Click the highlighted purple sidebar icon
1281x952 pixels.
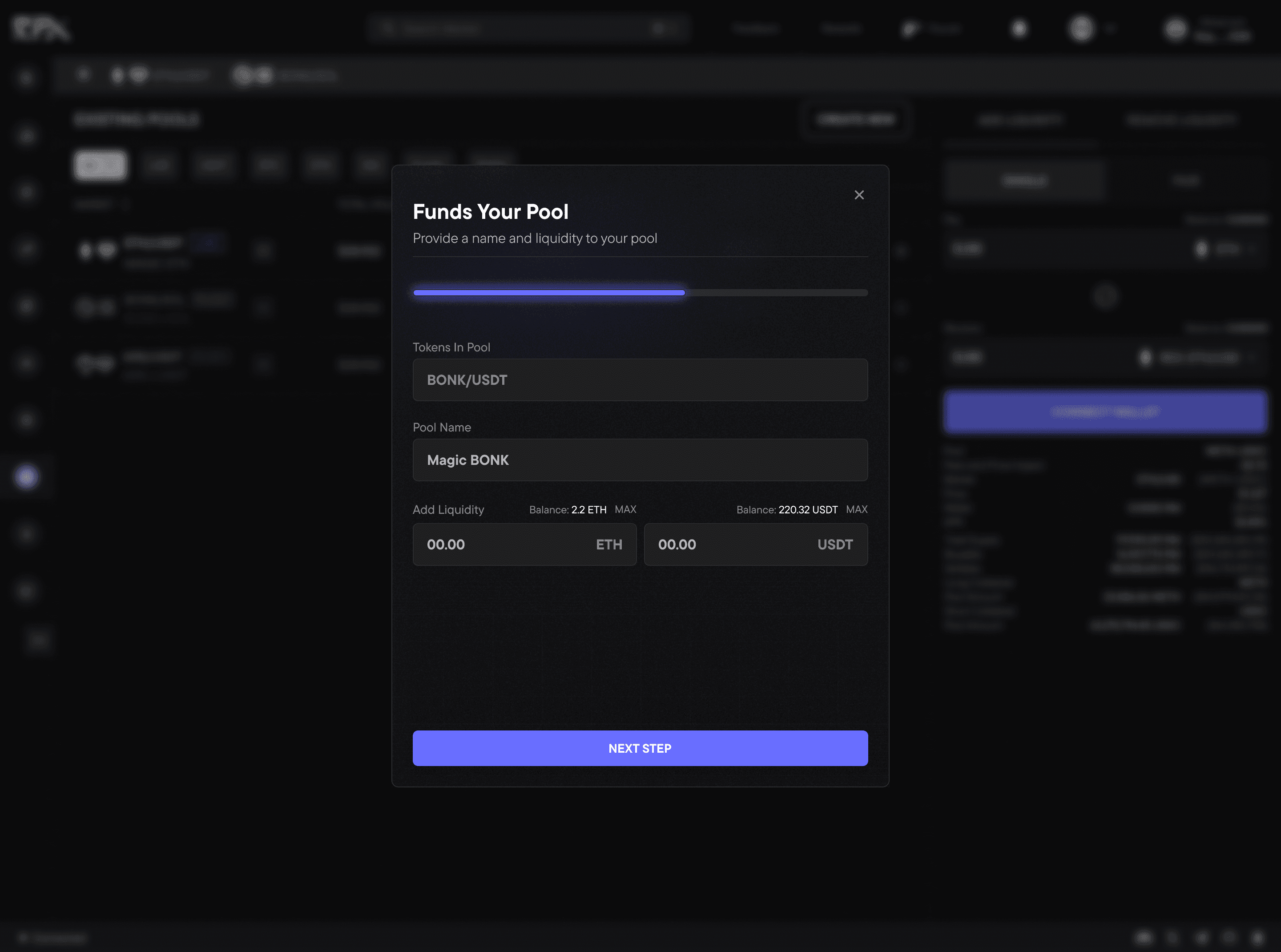point(27,477)
